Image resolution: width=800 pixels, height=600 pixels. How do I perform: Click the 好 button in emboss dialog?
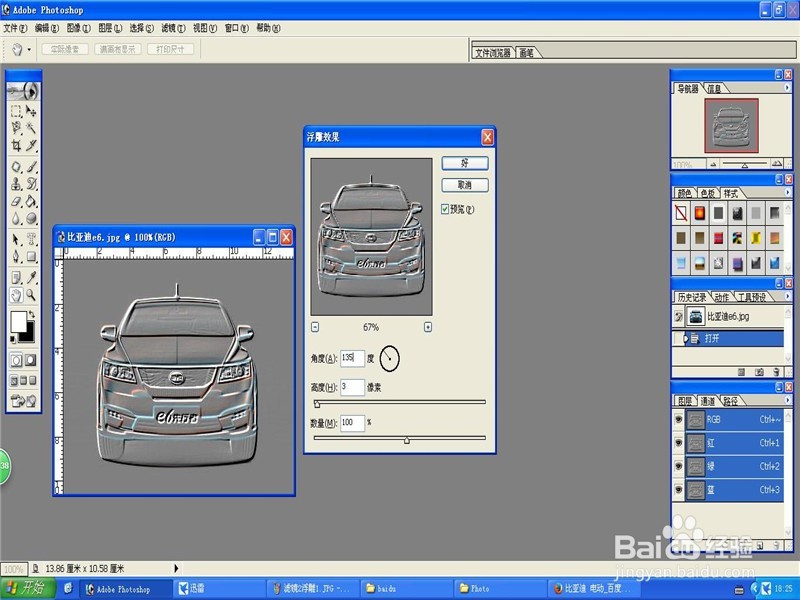click(465, 163)
